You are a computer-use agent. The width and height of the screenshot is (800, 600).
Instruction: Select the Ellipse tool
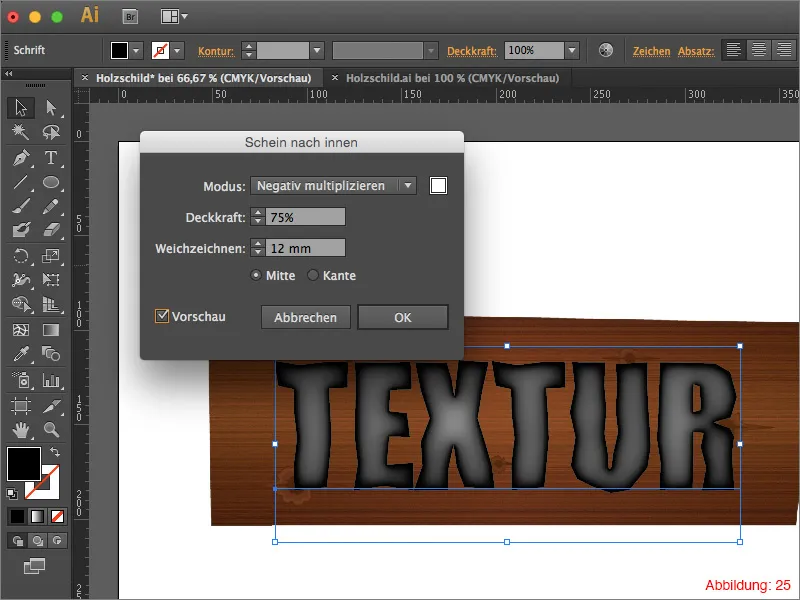(x=51, y=182)
